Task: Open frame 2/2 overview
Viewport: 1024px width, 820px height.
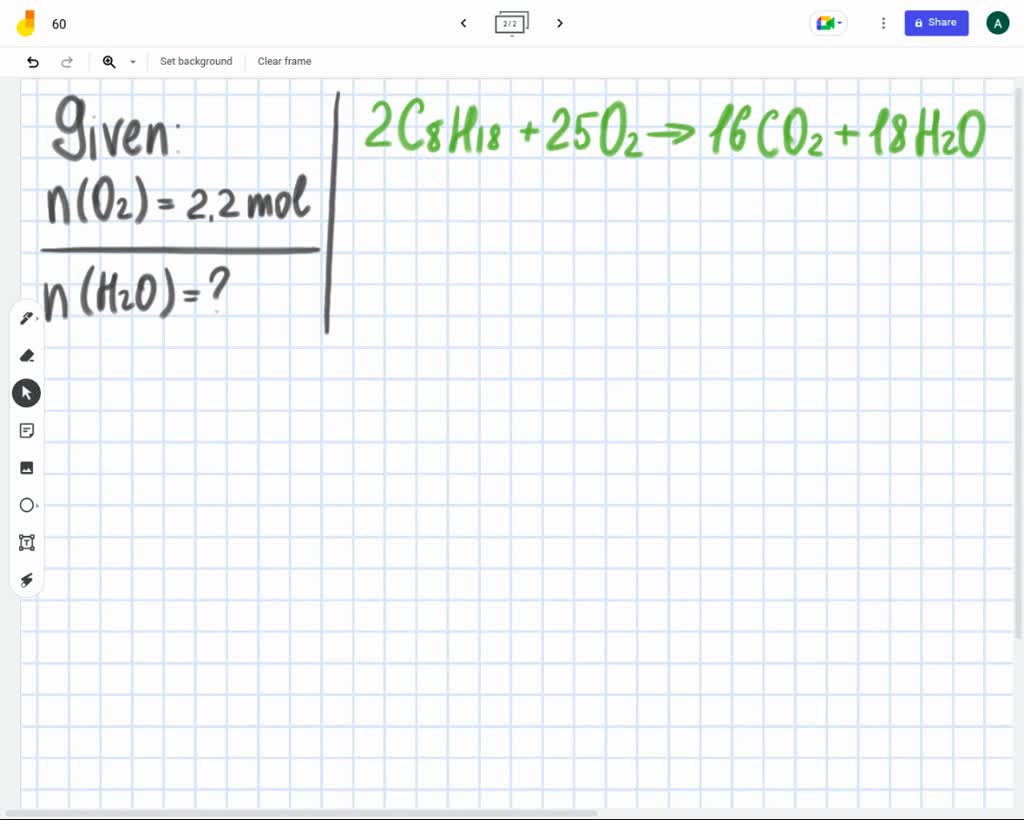Action: point(511,22)
